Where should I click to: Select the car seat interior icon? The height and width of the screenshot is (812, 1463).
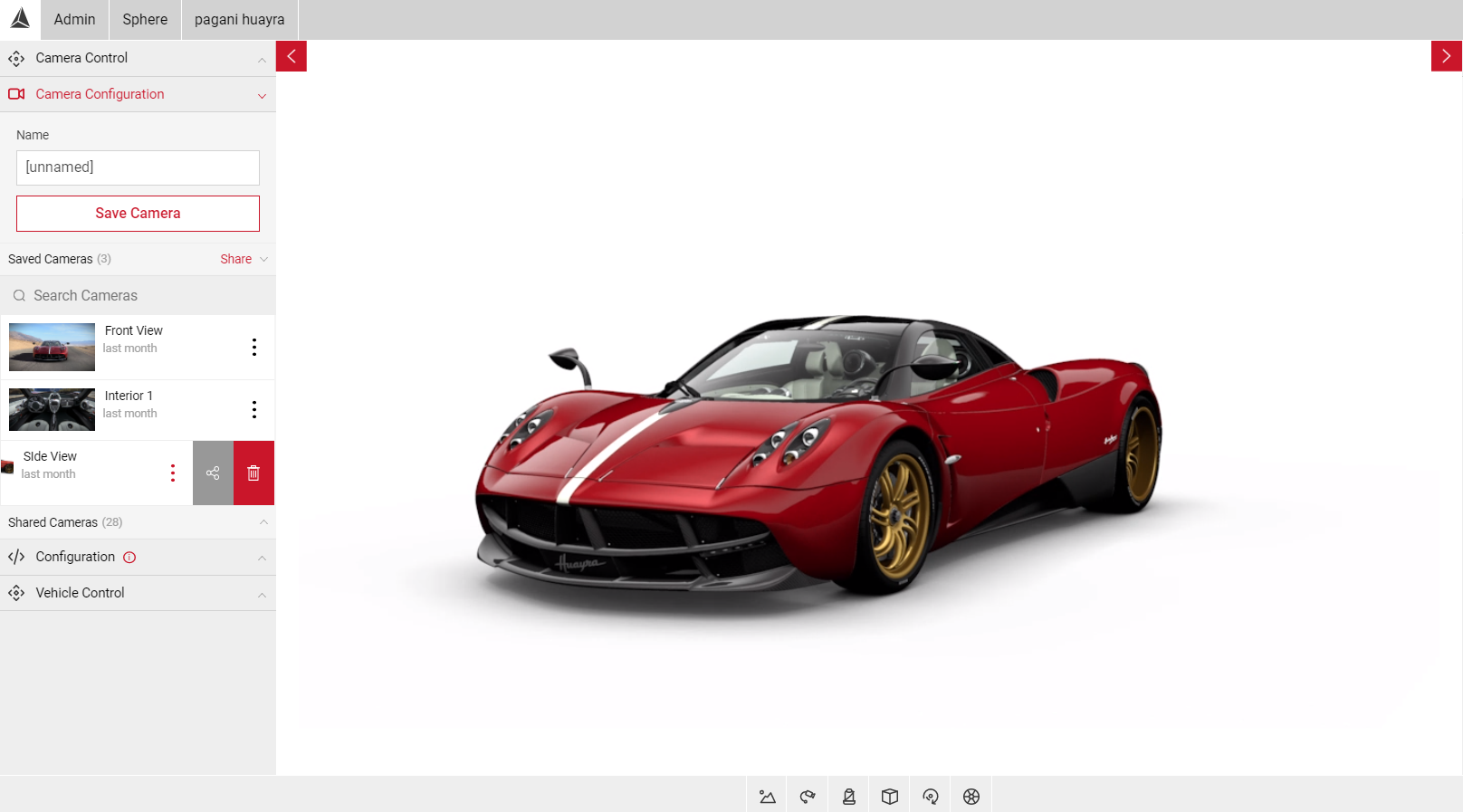pos(848,797)
